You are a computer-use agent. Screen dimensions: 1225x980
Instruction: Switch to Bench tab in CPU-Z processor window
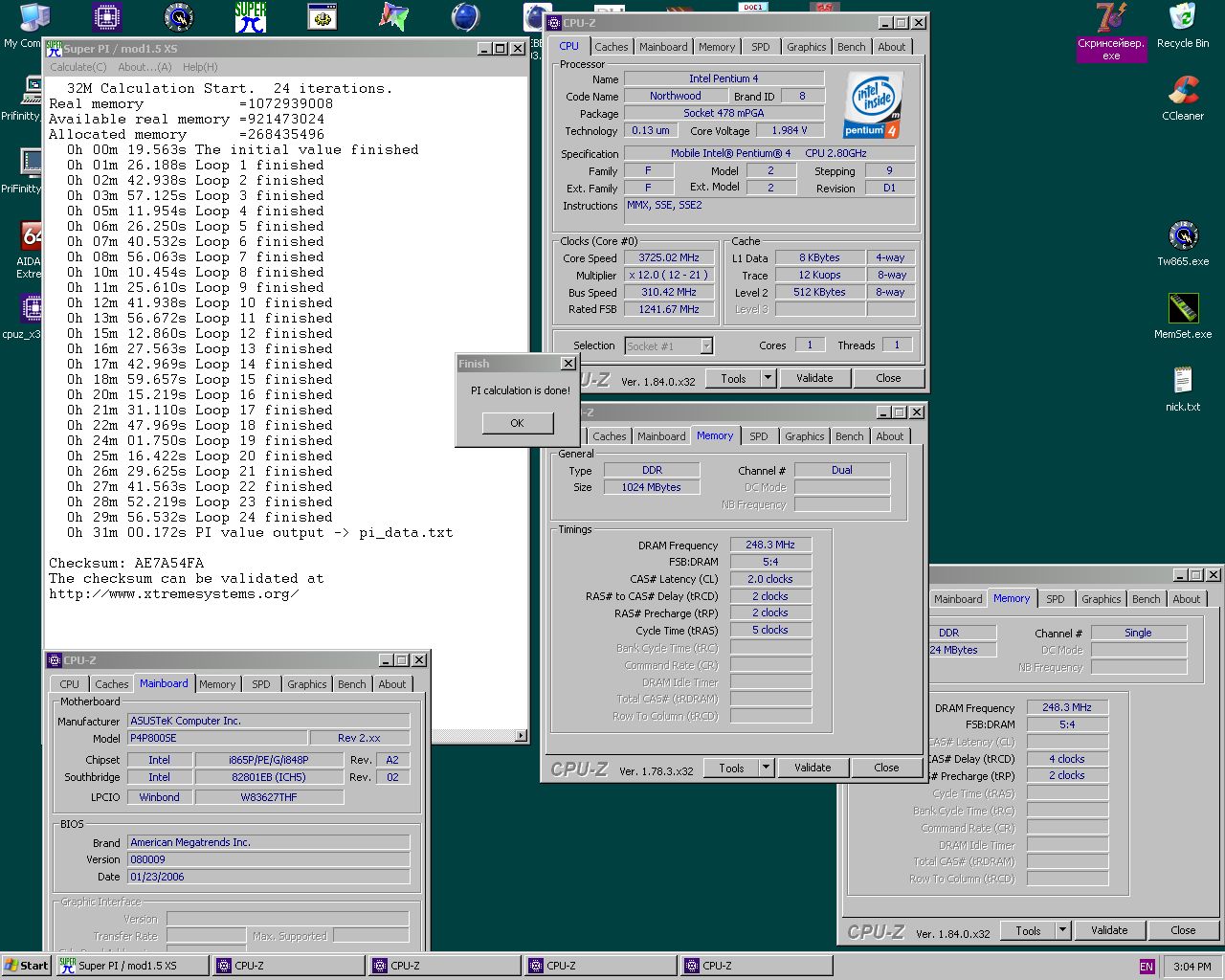point(851,47)
